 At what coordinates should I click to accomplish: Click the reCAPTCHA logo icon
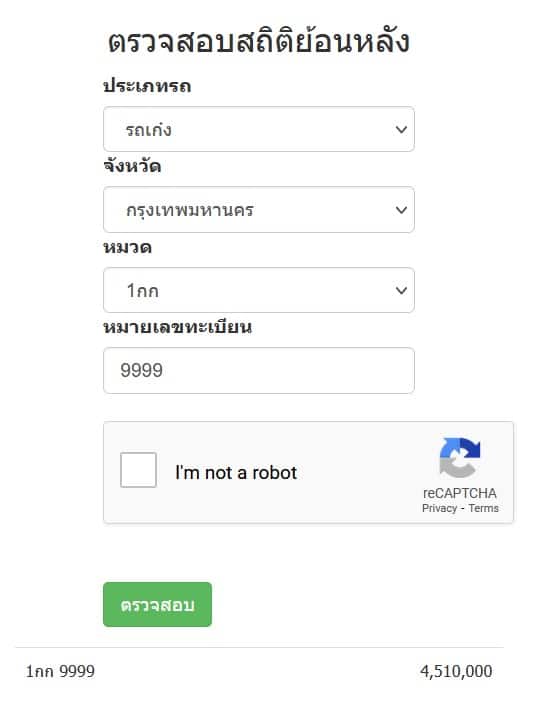click(x=459, y=457)
